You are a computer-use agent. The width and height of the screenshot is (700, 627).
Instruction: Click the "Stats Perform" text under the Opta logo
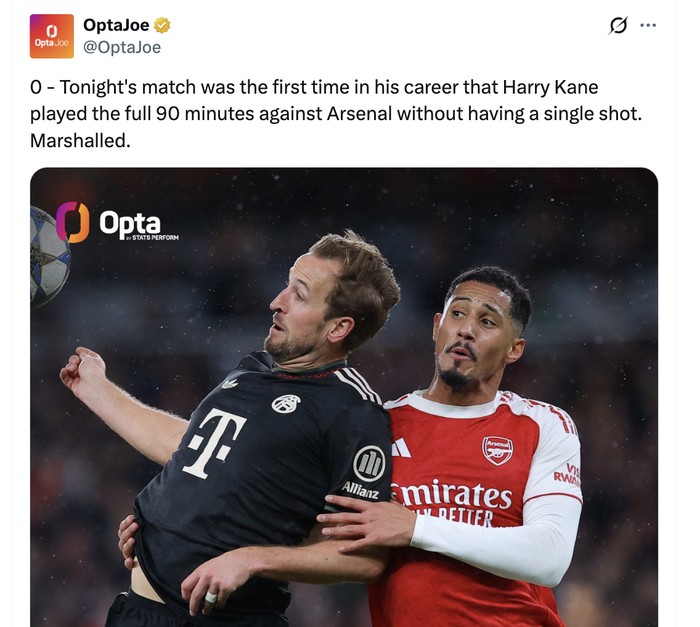156,239
